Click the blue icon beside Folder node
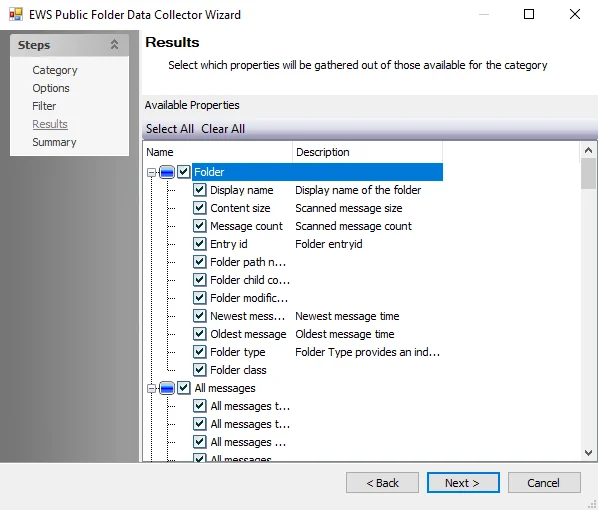The image size is (598, 510). (167, 172)
